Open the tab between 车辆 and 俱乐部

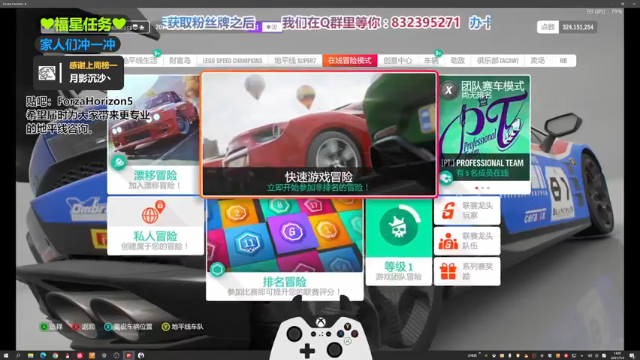coord(458,60)
